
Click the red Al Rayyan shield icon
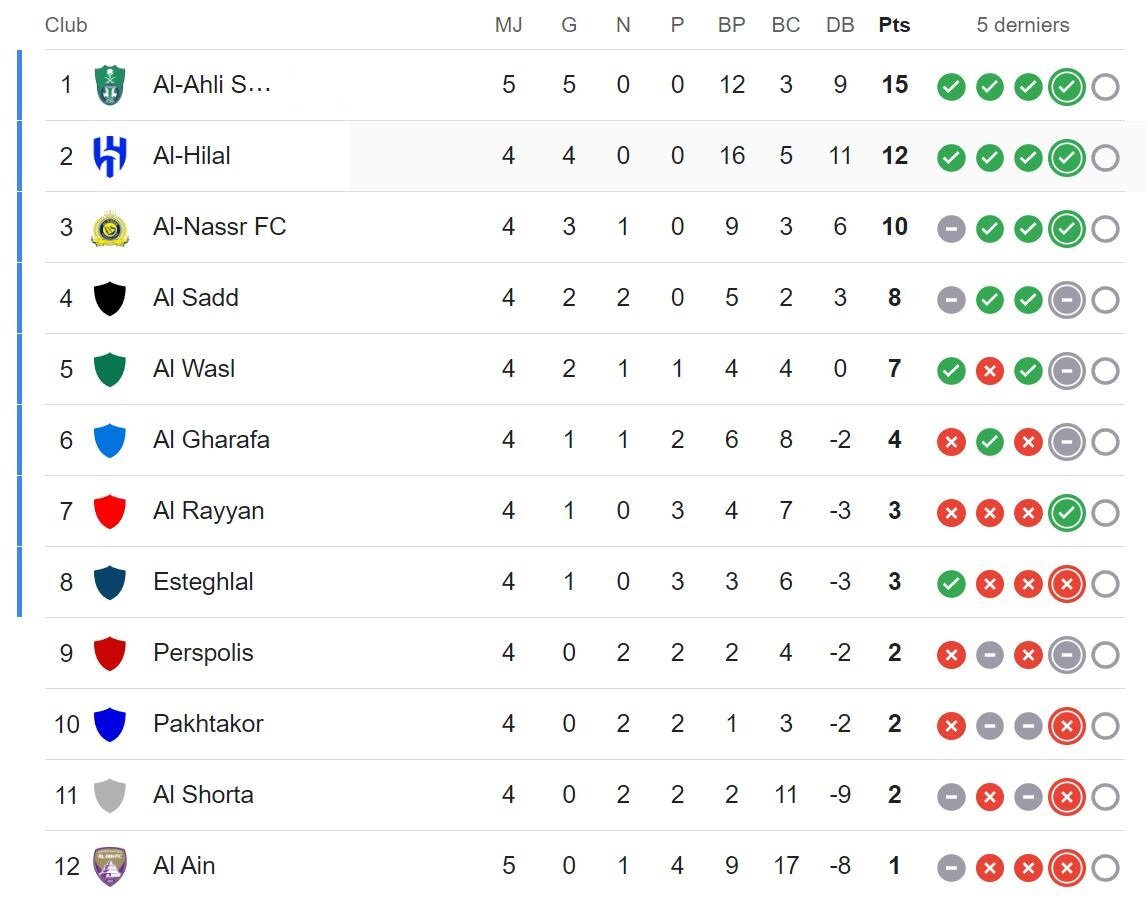109,512
